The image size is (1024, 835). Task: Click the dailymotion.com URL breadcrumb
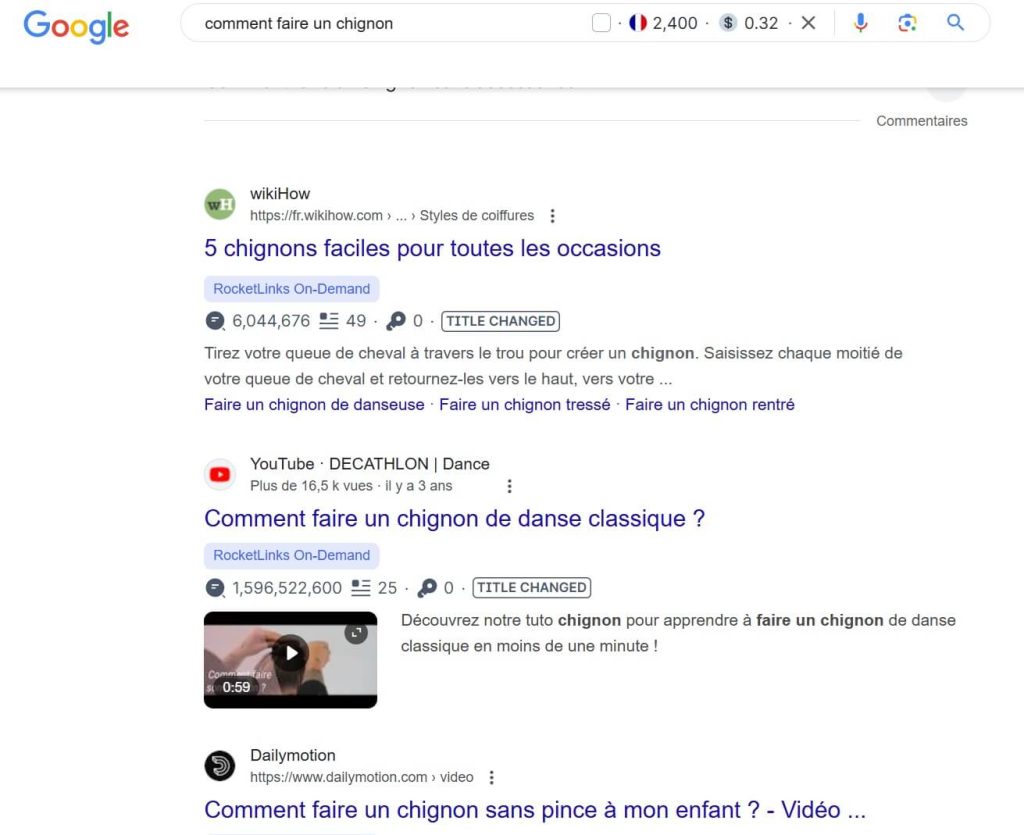click(361, 777)
